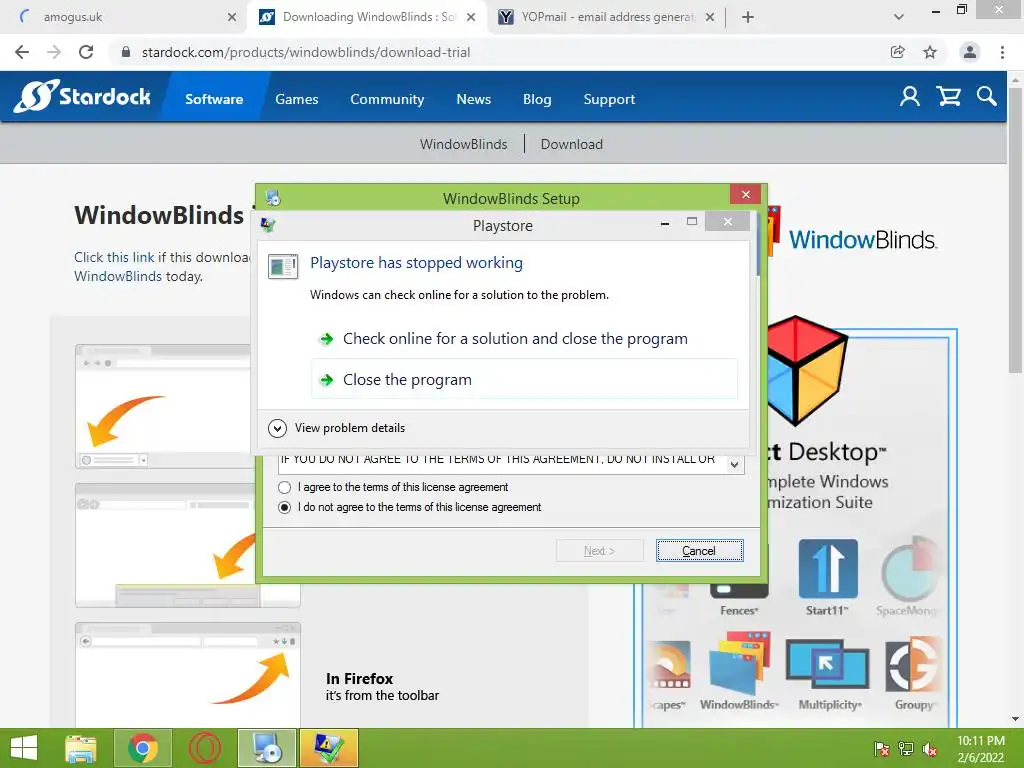Open Opera browser from taskbar
1024x768 pixels.
[204, 748]
